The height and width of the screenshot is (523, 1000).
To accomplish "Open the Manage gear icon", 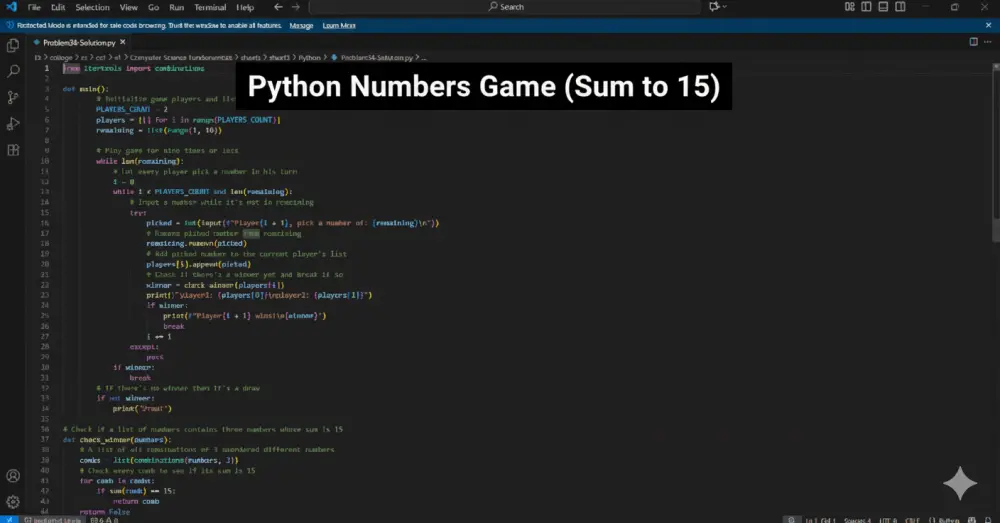I will tap(13, 502).
